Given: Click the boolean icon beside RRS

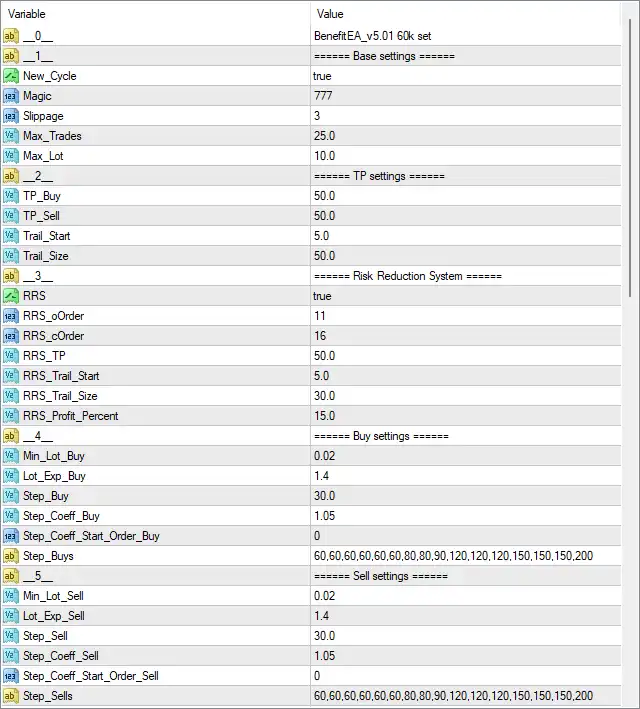Looking at the screenshot, I should (11, 296).
